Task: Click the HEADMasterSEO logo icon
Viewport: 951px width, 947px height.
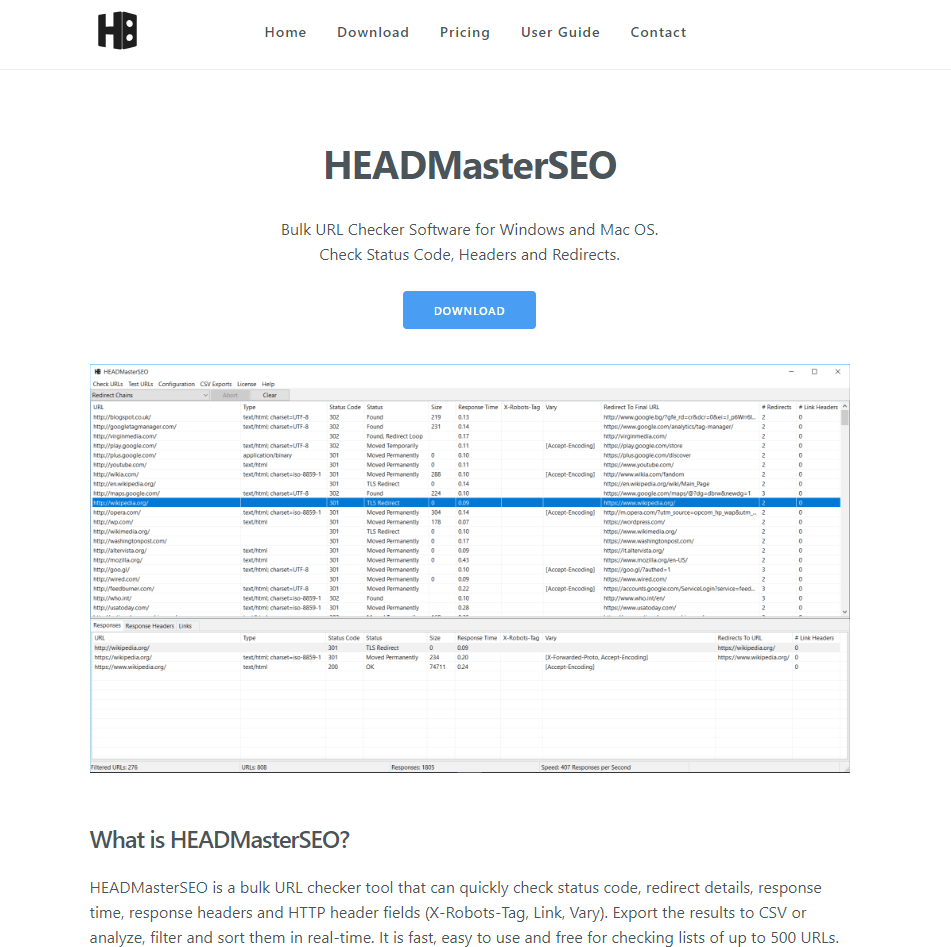Action: point(118,30)
